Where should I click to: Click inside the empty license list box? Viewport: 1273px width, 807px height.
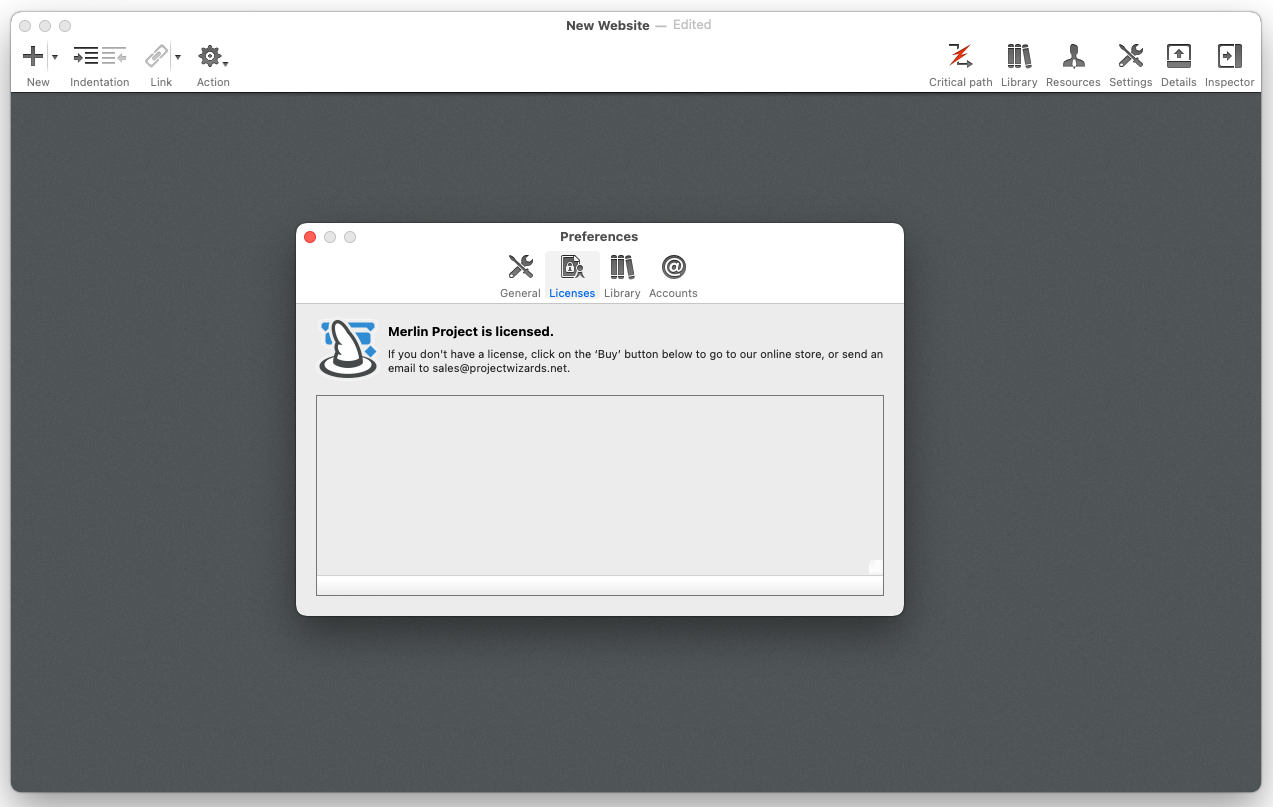(x=599, y=485)
